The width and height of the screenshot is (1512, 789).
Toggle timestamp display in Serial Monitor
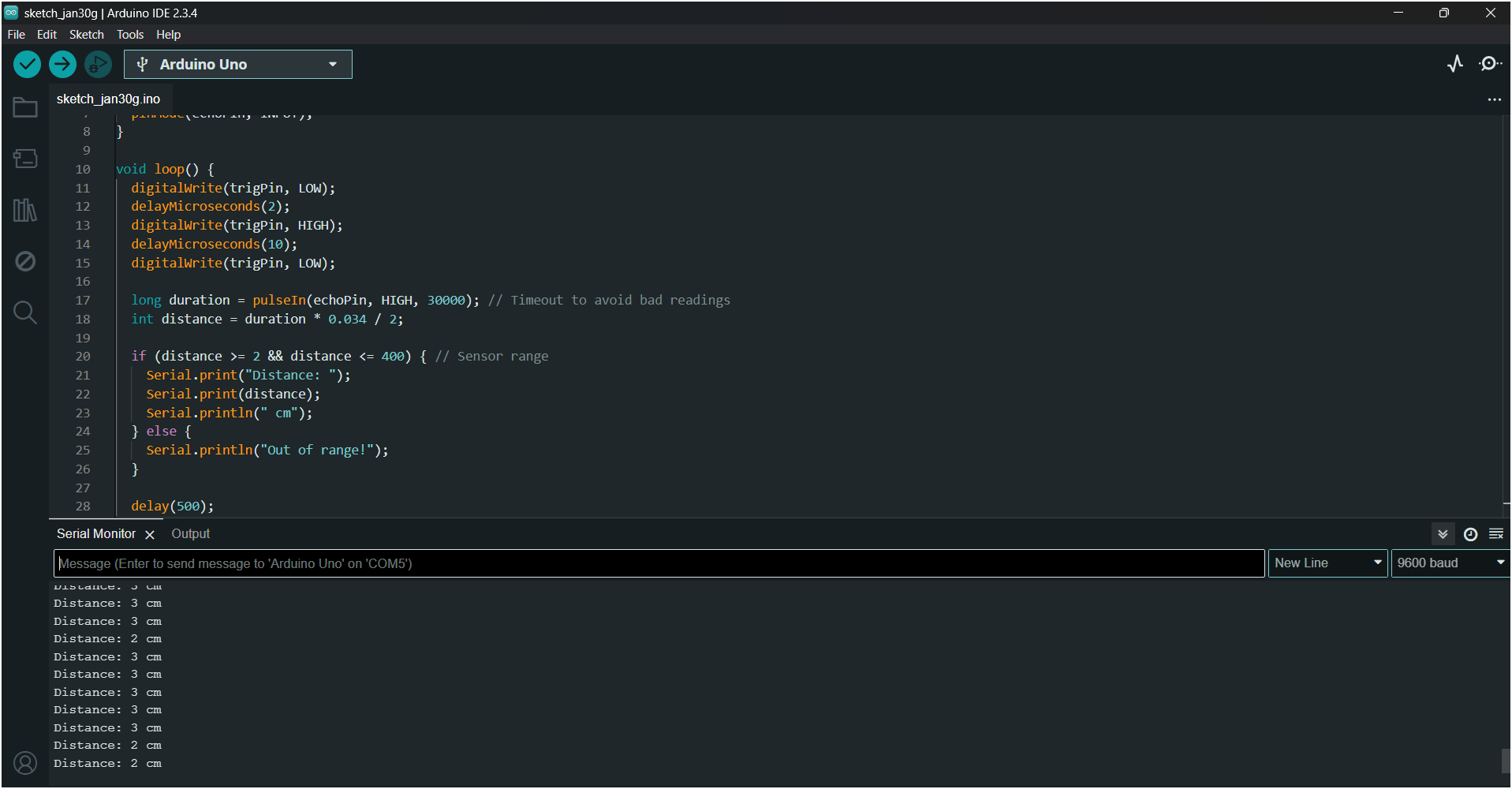pyautogui.click(x=1470, y=534)
